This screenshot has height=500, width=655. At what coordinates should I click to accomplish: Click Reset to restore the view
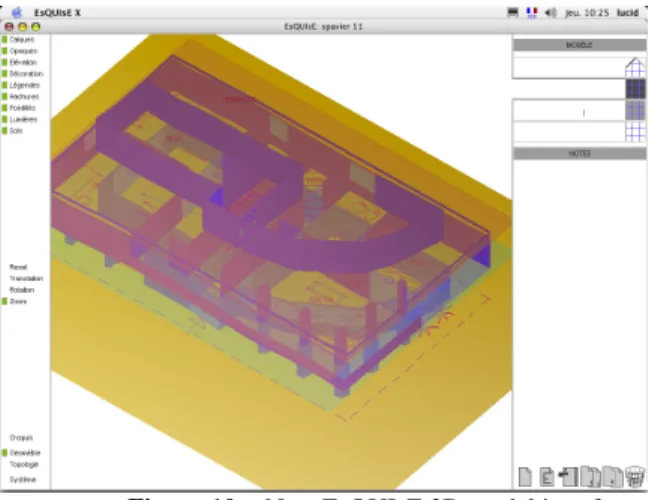pyautogui.click(x=18, y=267)
